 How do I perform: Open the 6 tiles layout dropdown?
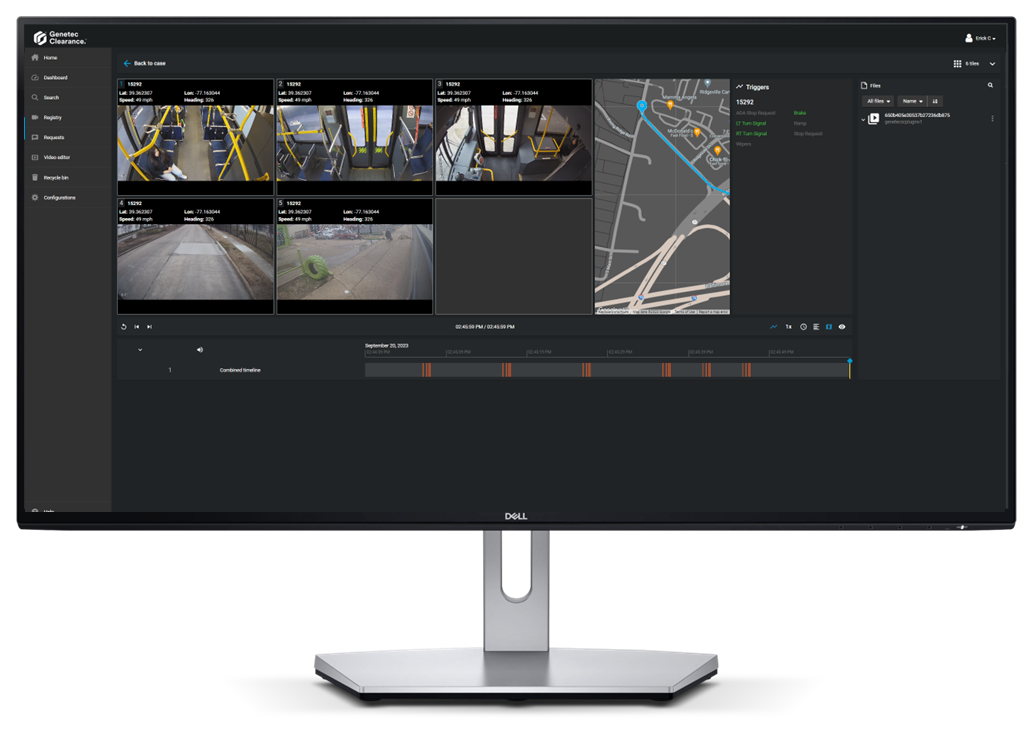click(974, 63)
